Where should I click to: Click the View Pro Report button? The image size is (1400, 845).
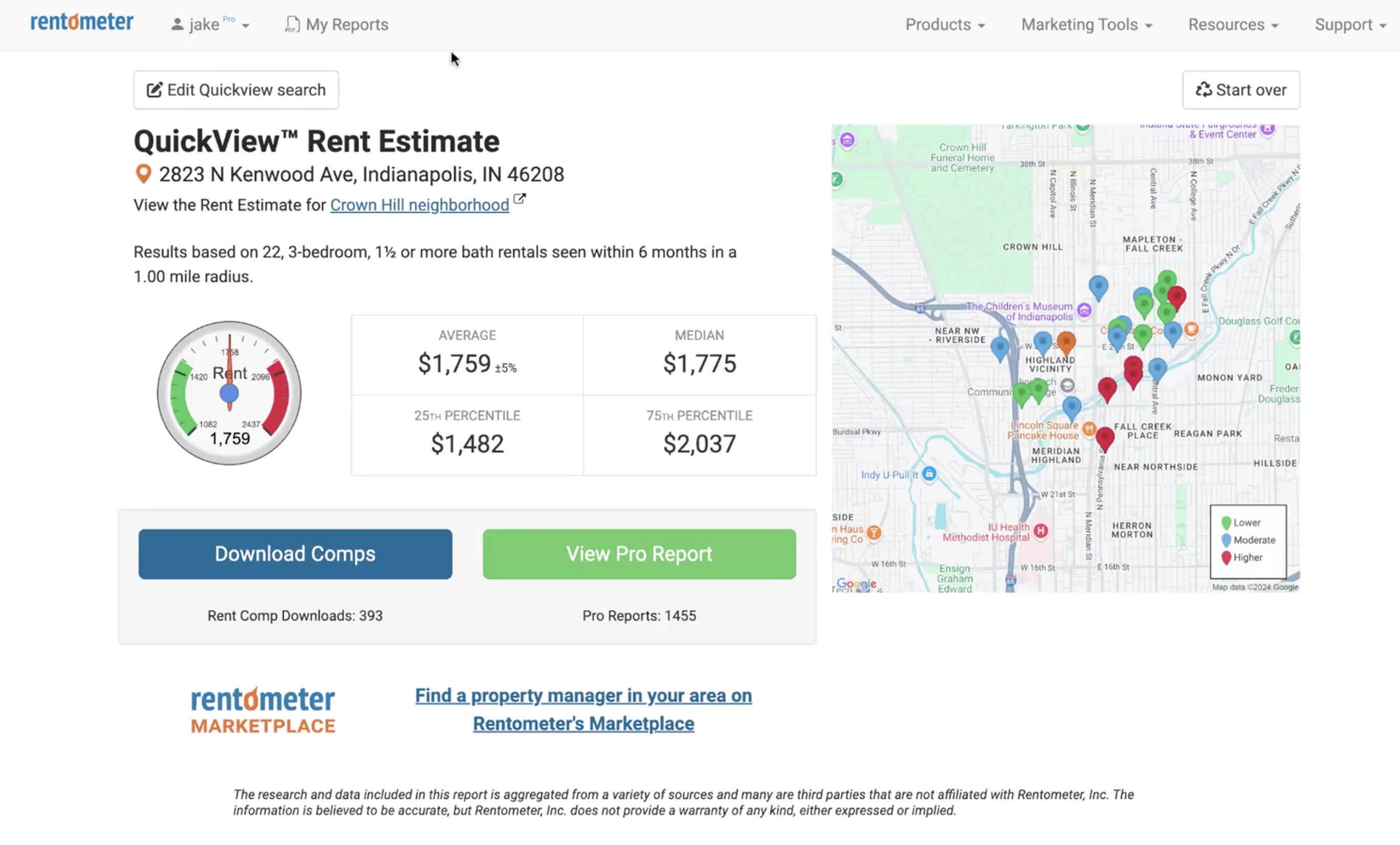tap(639, 553)
